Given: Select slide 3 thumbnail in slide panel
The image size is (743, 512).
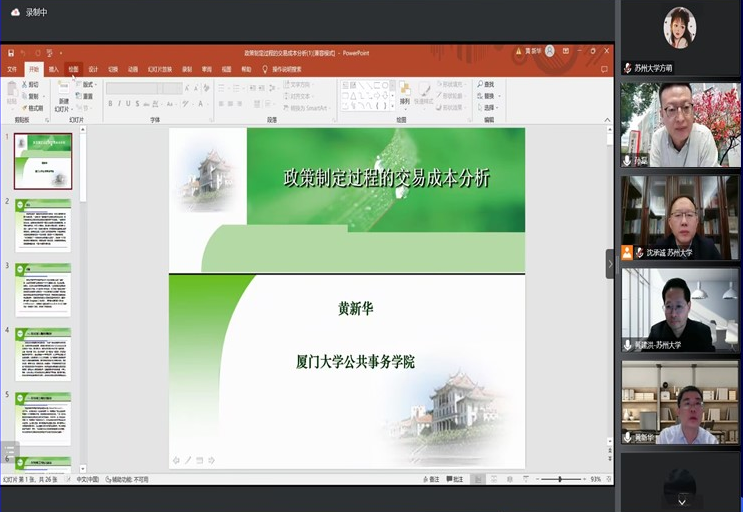Looking at the screenshot, I should pyautogui.click(x=43, y=290).
